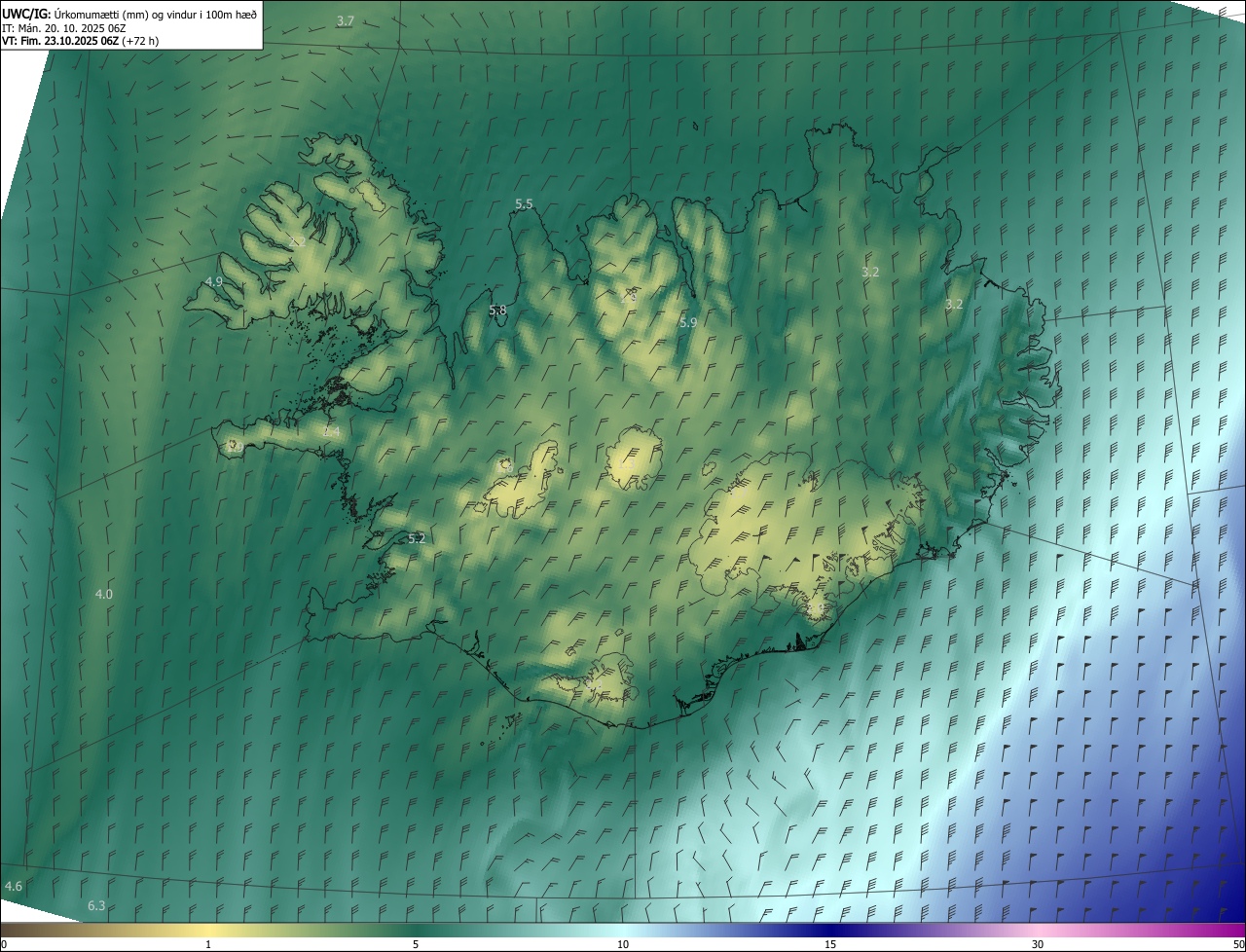The width and height of the screenshot is (1246, 952).
Task: Click the 4.9 value label in the Westfjords
Action: pyautogui.click(x=214, y=281)
